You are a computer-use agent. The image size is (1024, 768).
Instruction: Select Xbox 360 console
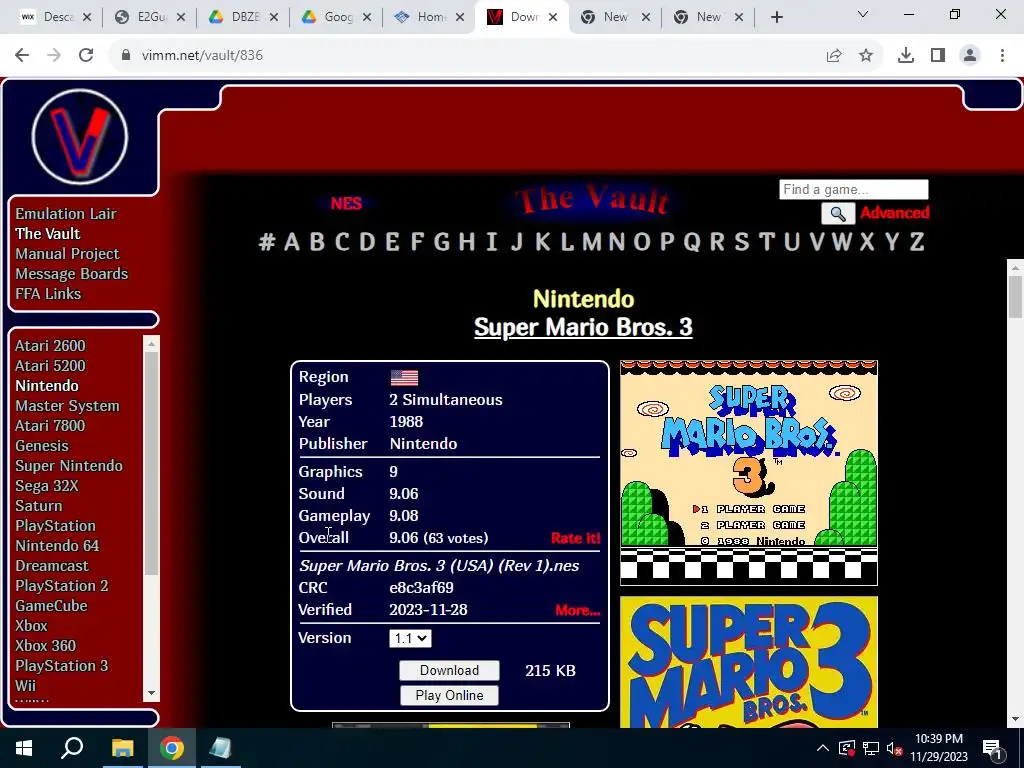point(46,646)
